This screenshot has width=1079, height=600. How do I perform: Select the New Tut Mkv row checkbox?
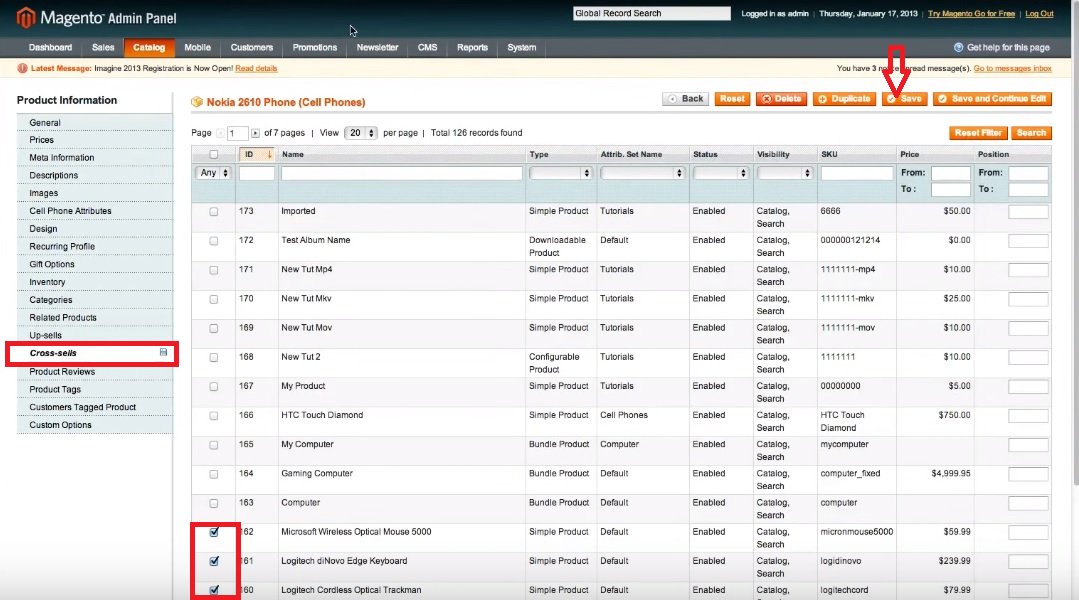(x=214, y=299)
